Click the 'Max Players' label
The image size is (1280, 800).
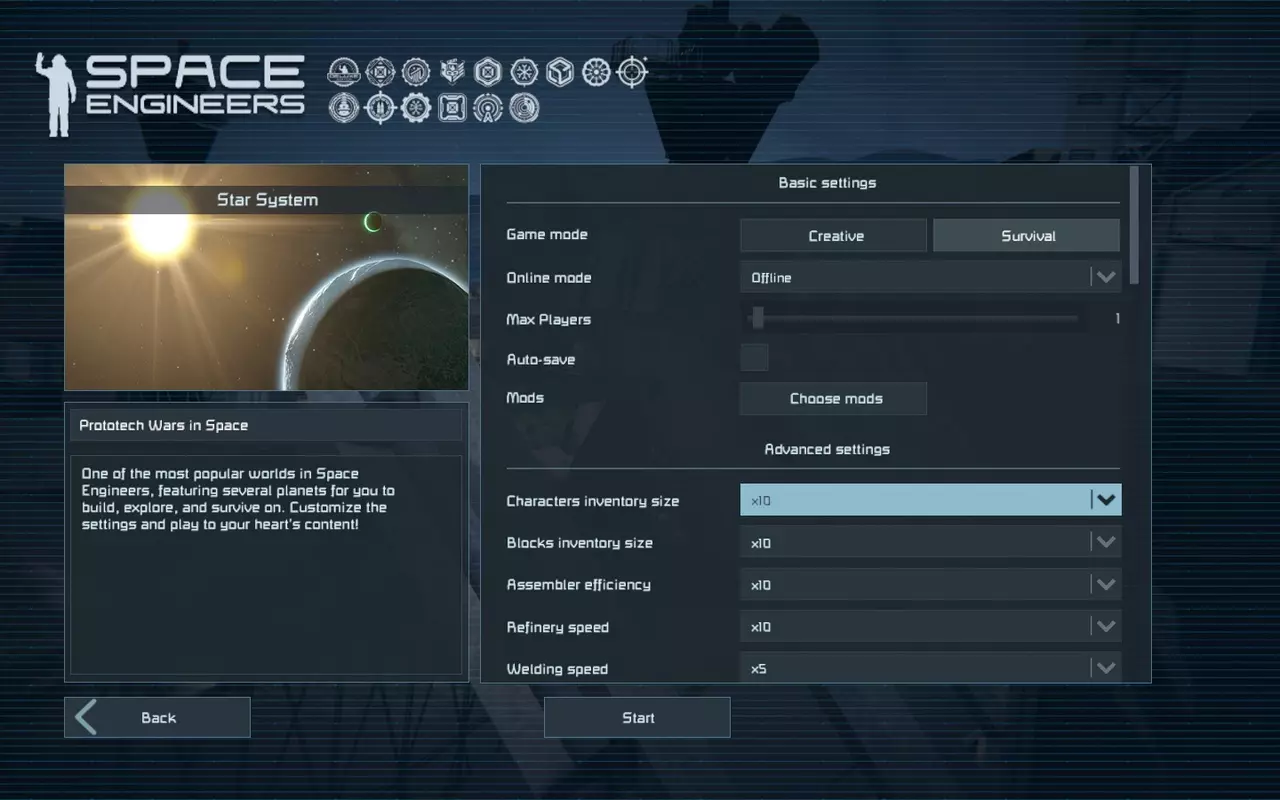click(x=549, y=319)
